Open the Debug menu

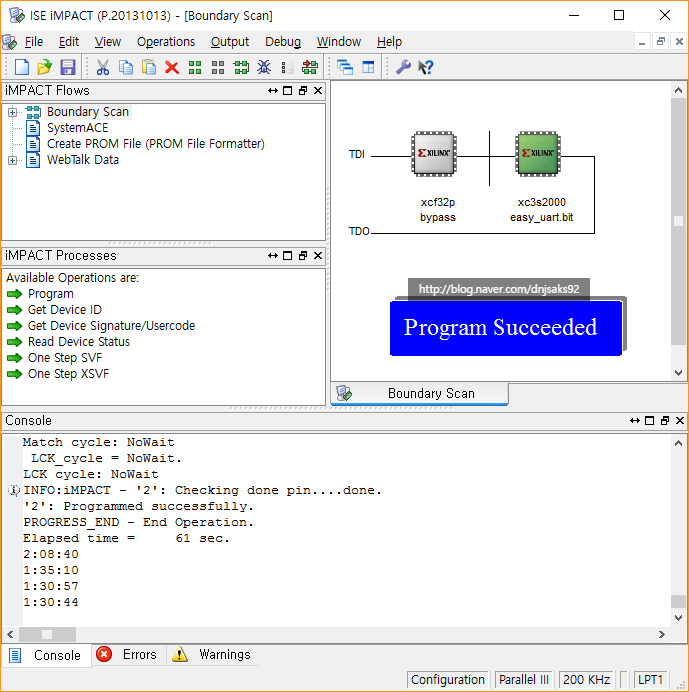(x=283, y=42)
